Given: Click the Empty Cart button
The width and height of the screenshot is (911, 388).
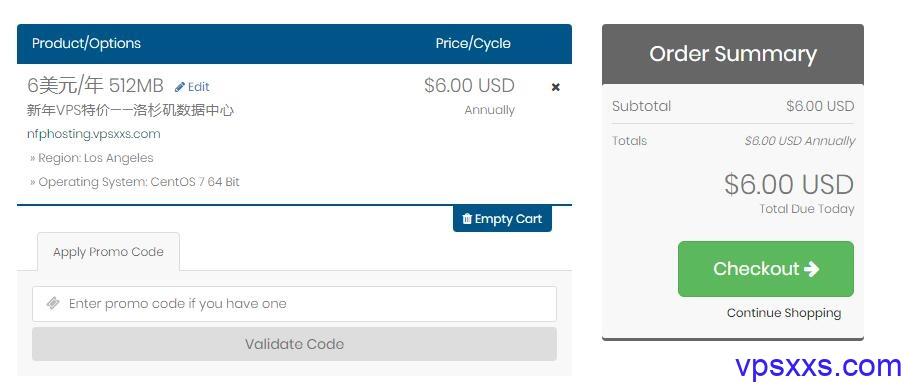Looking at the screenshot, I should pos(502,219).
